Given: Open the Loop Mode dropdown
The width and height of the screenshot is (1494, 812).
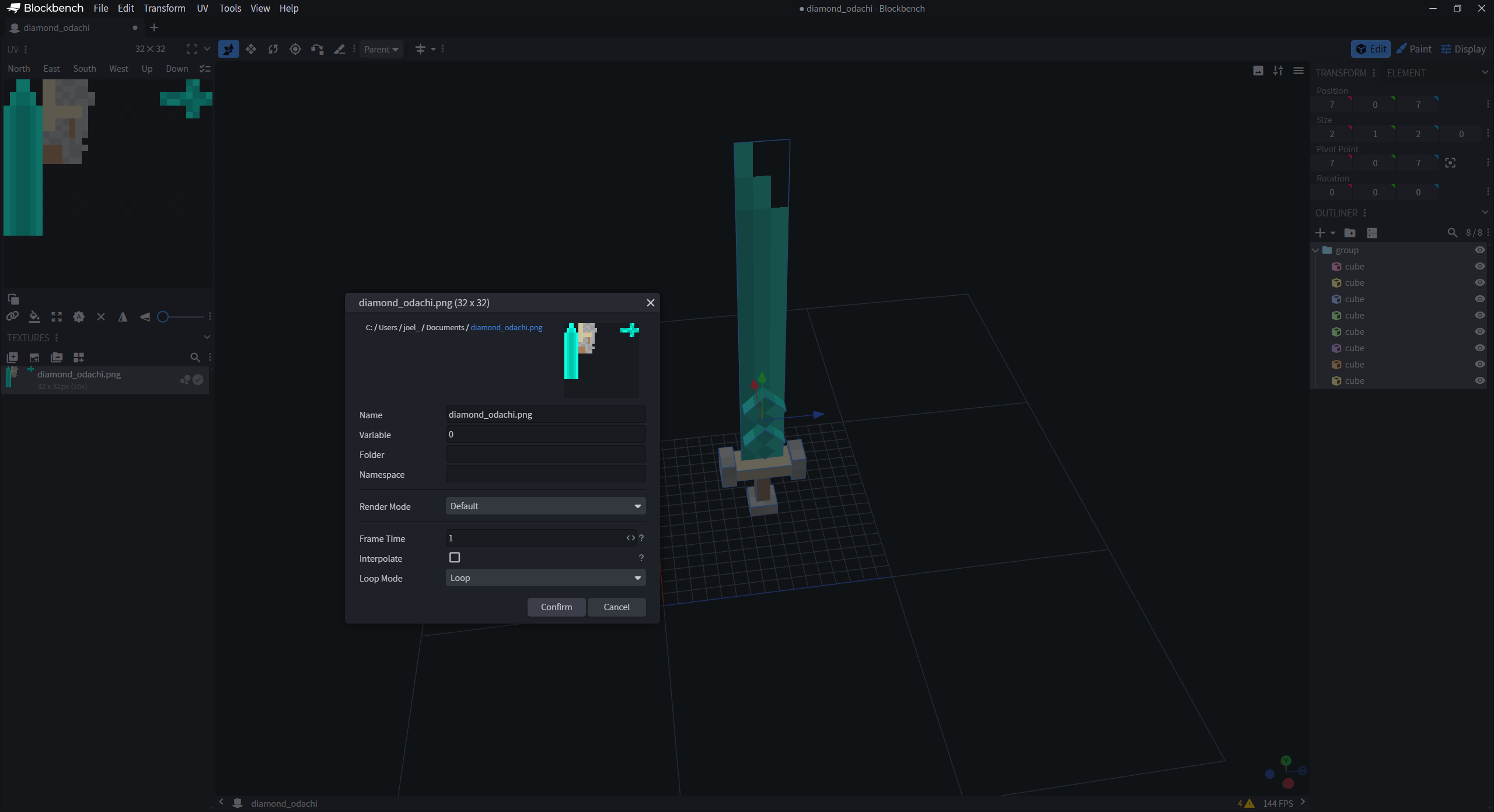Looking at the screenshot, I should (x=545, y=577).
